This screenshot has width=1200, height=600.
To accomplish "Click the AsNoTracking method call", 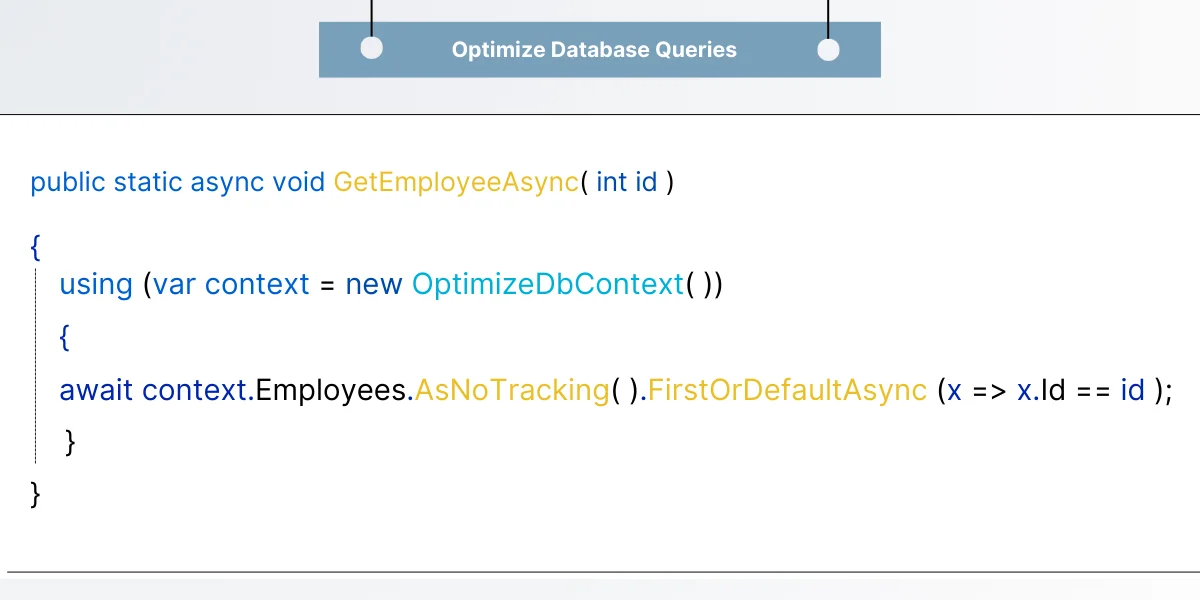I will (x=511, y=390).
